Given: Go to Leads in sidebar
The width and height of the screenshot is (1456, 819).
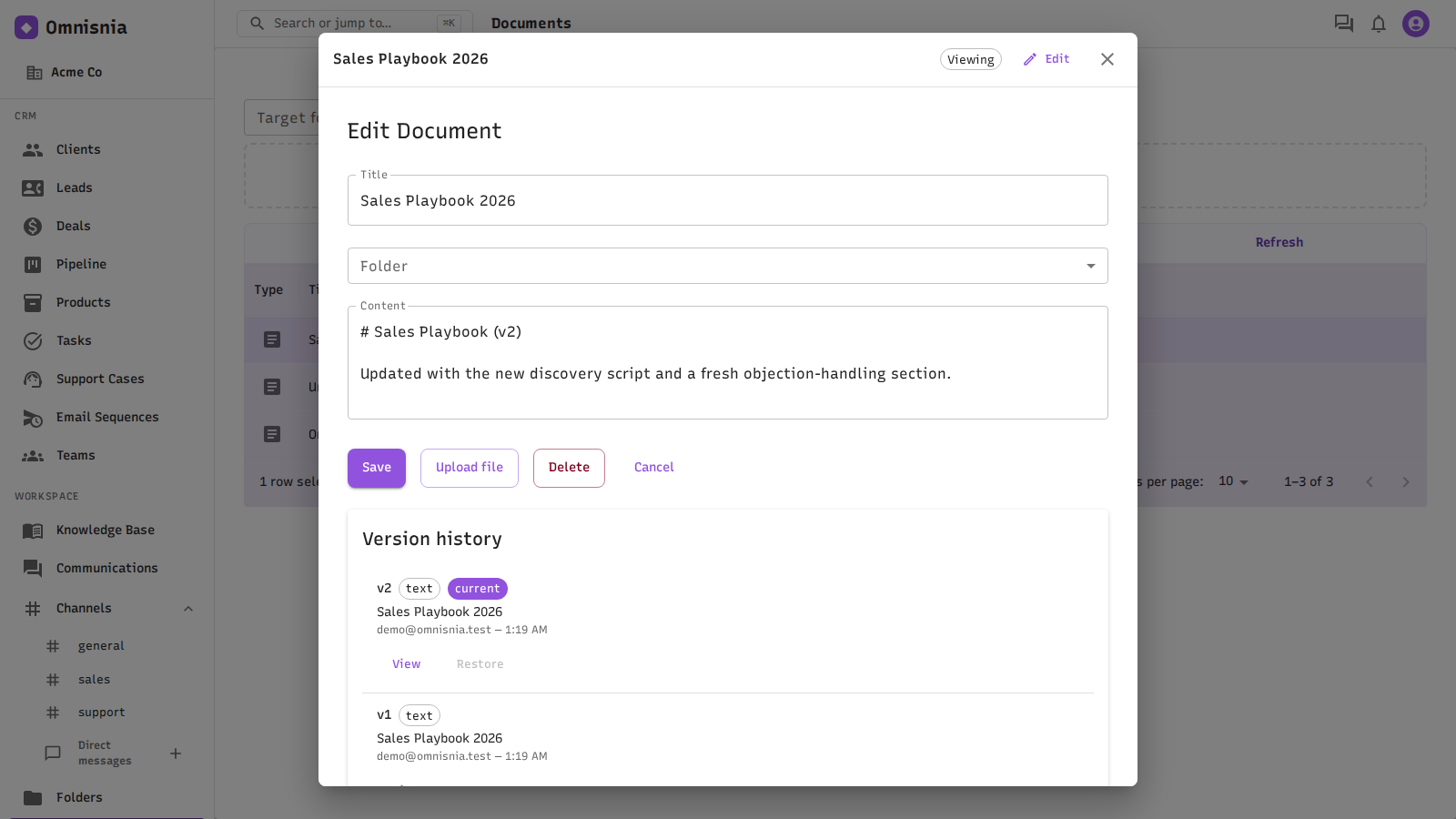Looking at the screenshot, I should pyautogui.click(x=74, y=188).
